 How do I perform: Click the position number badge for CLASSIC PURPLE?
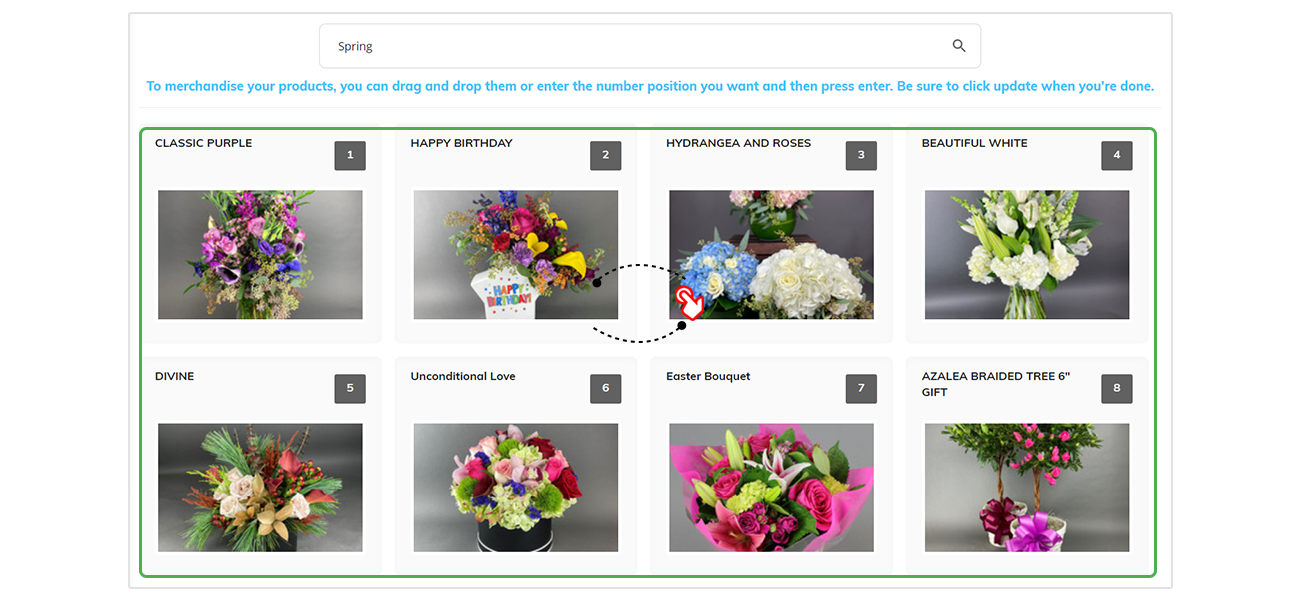tap(349, 155)
